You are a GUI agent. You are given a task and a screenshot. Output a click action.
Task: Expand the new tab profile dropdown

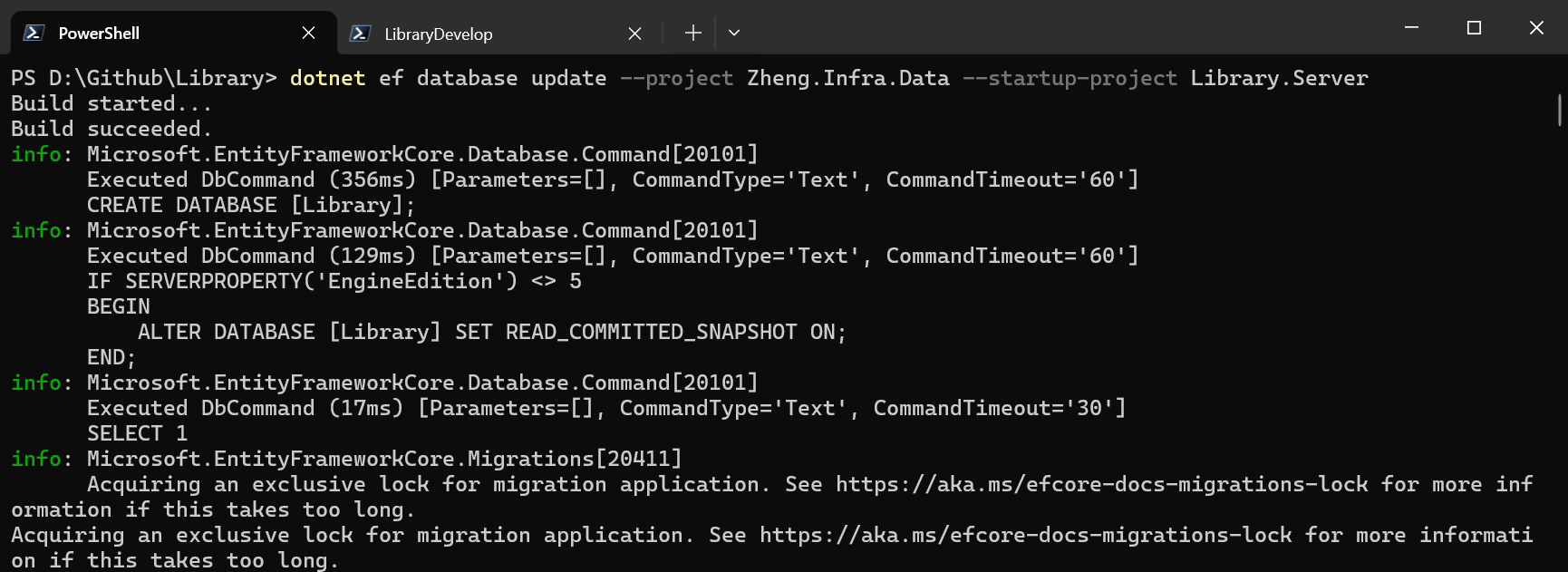[734, 34]
